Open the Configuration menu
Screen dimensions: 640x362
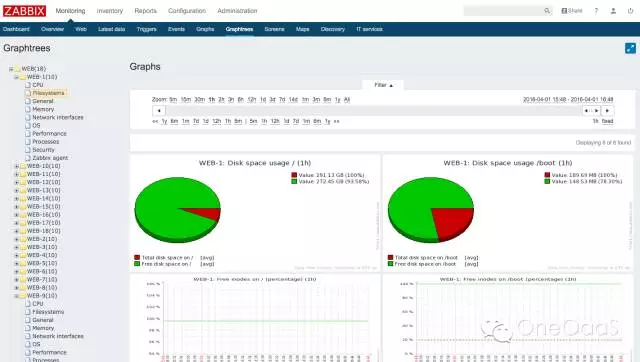(187, 11)
